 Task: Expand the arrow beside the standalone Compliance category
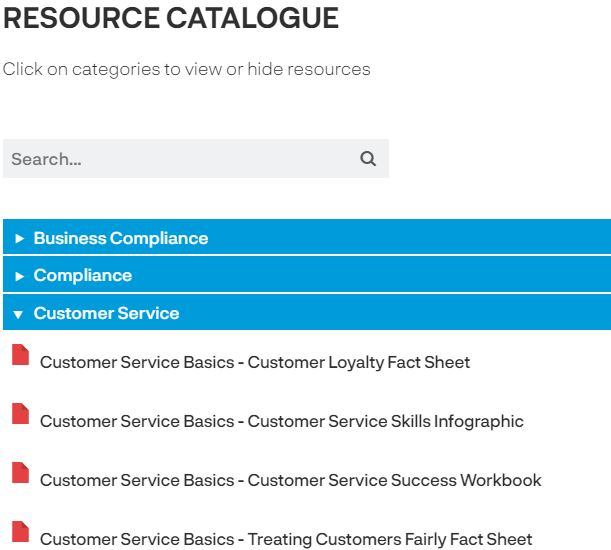click(x=19, y=276)
